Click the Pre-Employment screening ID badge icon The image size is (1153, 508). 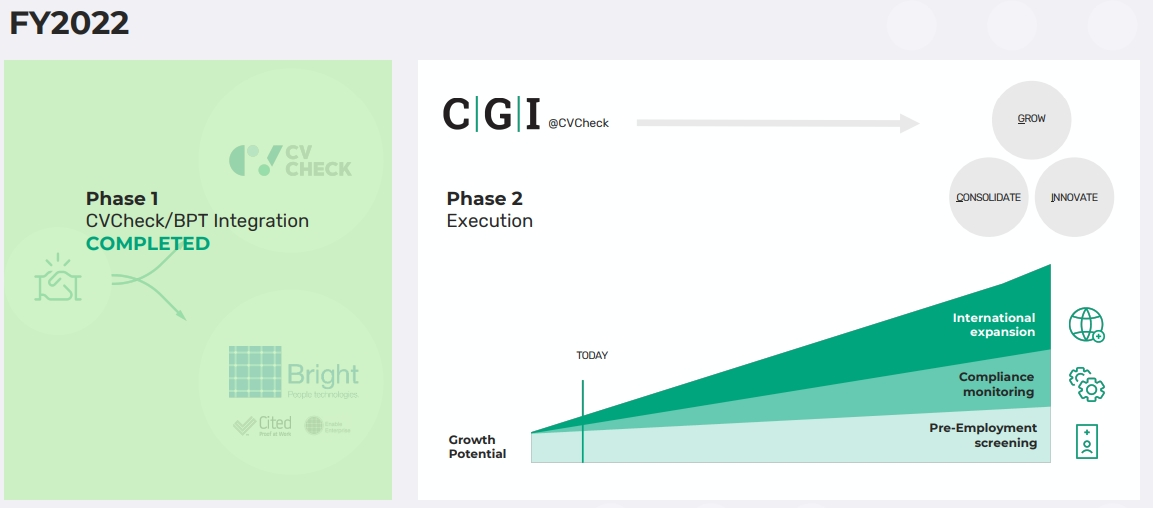tap(1086, 442)
